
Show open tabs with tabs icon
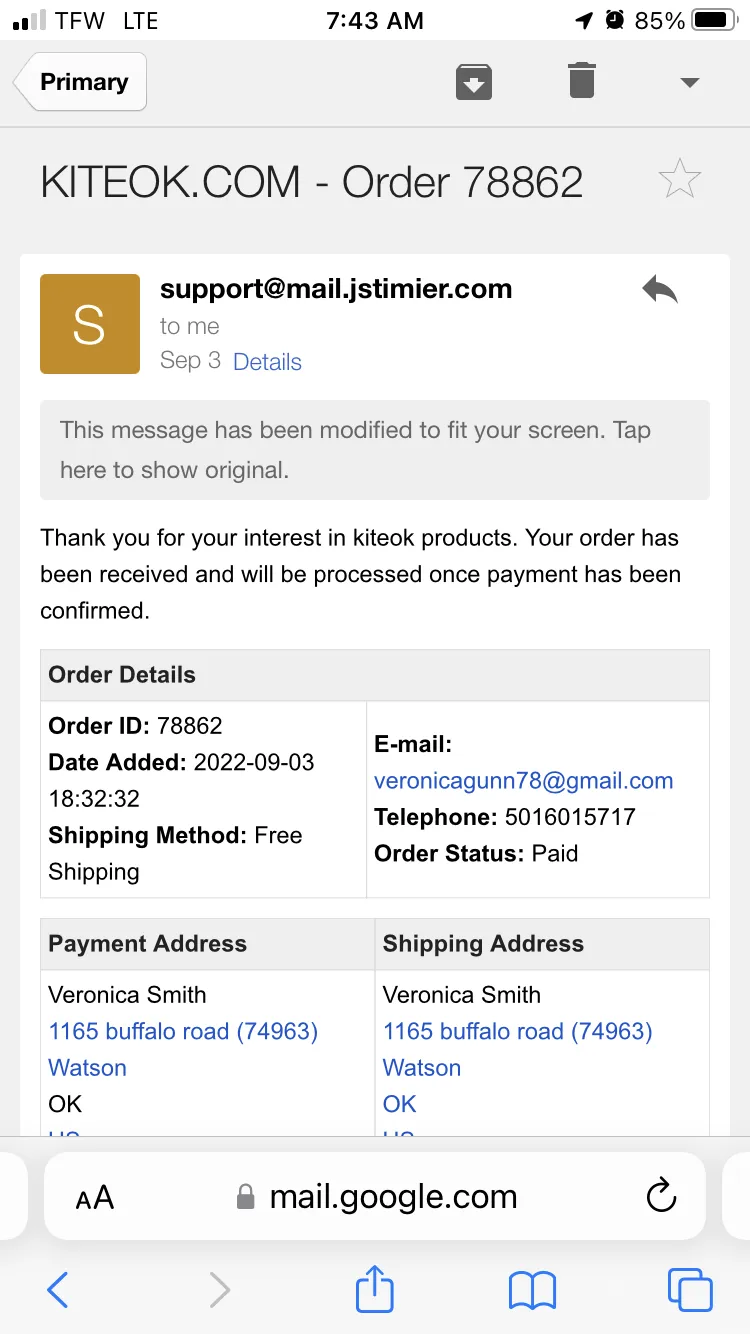click(690, 1290)
